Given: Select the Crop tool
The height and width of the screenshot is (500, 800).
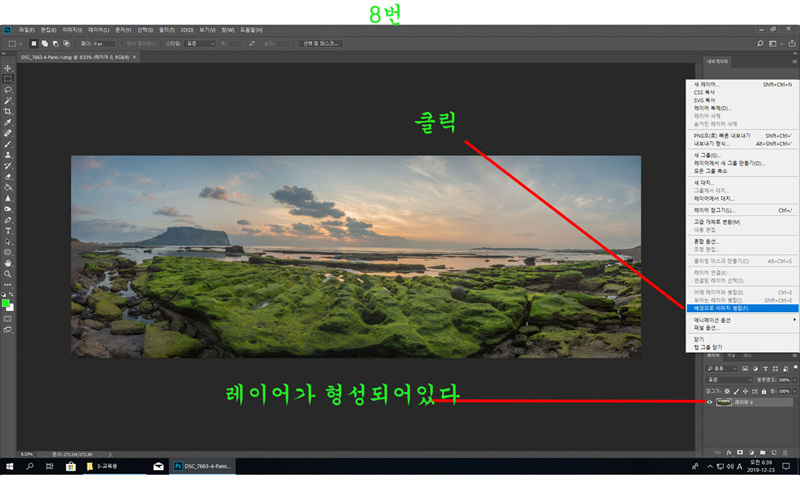Looking at the screenshot, I should coord(8,111).
